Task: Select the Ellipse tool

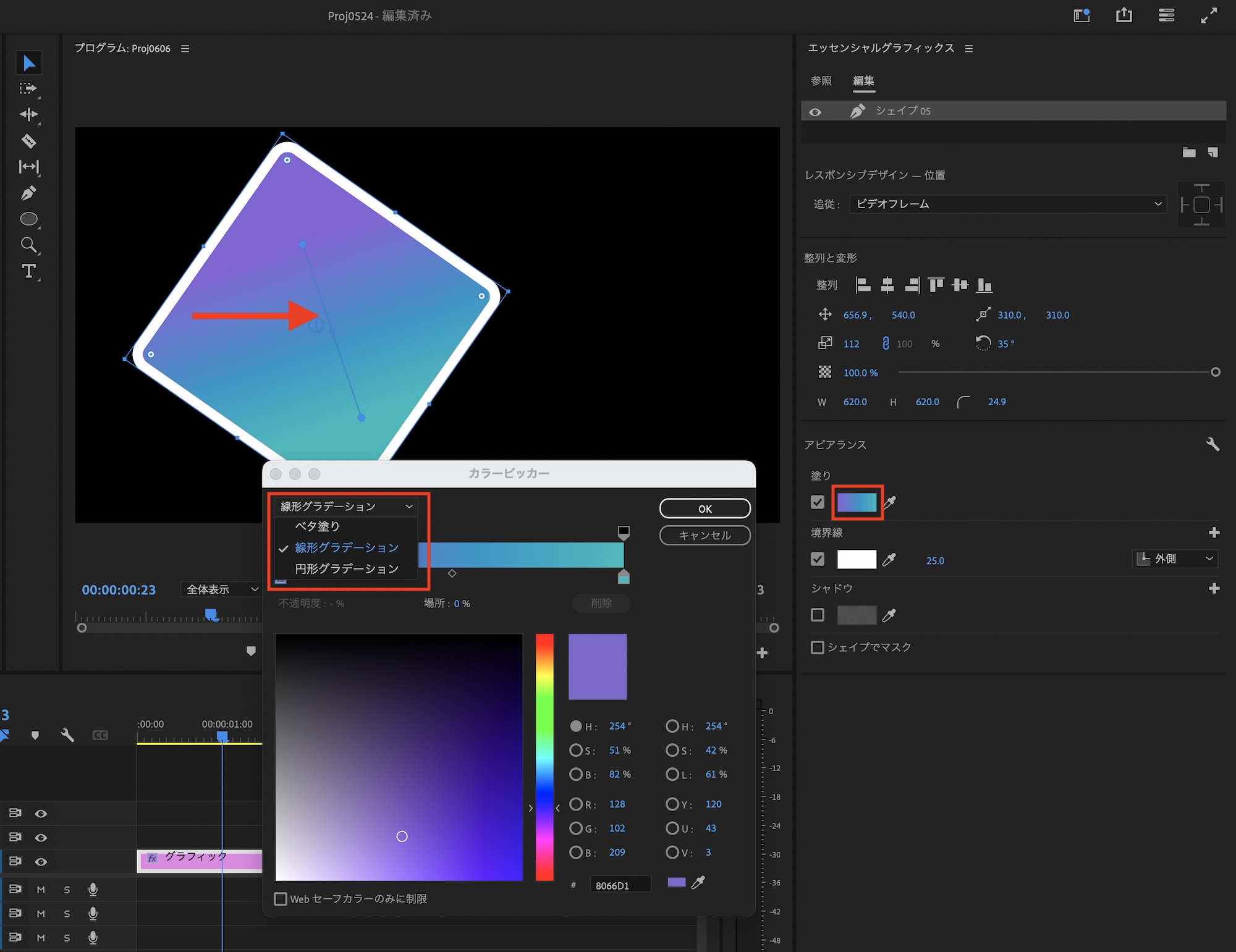Action: (x=28, y=219)
